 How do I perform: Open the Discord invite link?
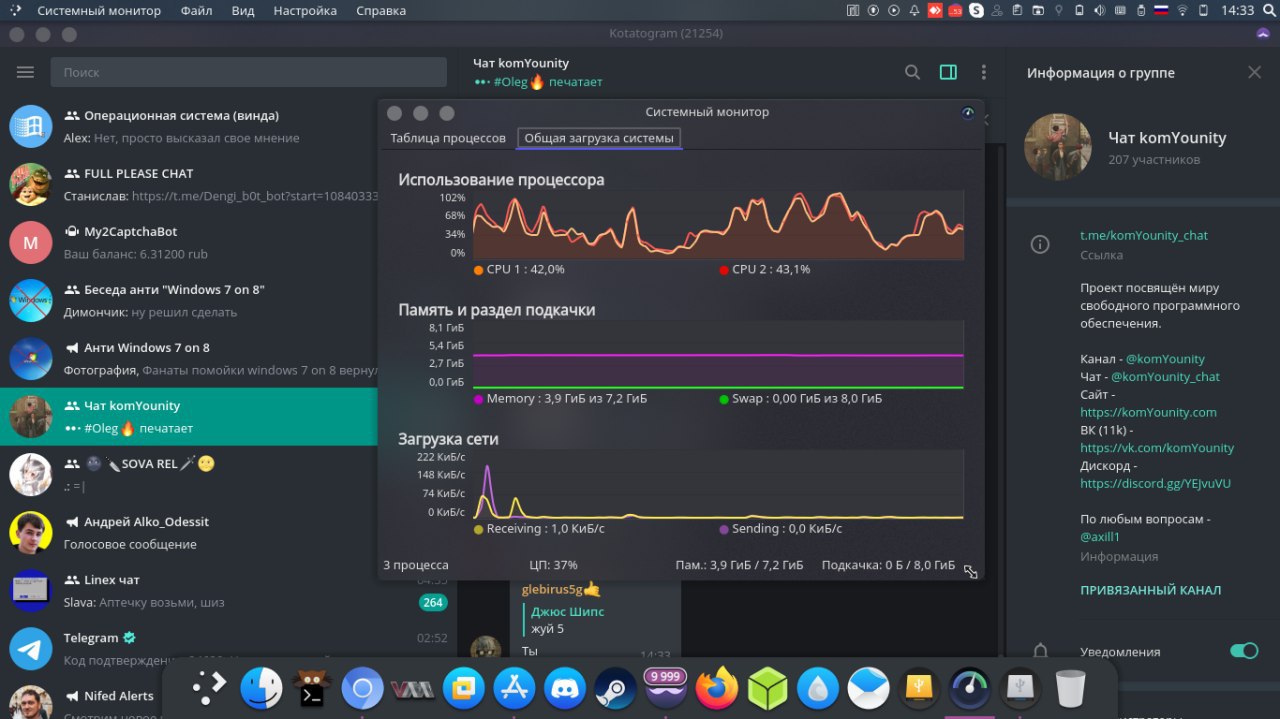[1155, 483]
